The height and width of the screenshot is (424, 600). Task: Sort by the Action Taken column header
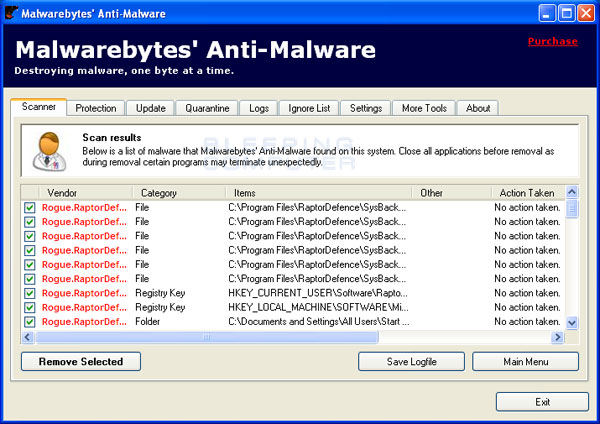pyautogui.click(x=528, y=193)
